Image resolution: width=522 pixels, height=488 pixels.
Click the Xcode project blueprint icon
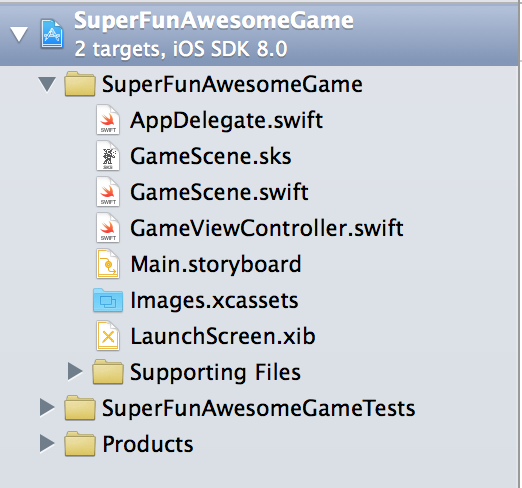tap(52, 34)
